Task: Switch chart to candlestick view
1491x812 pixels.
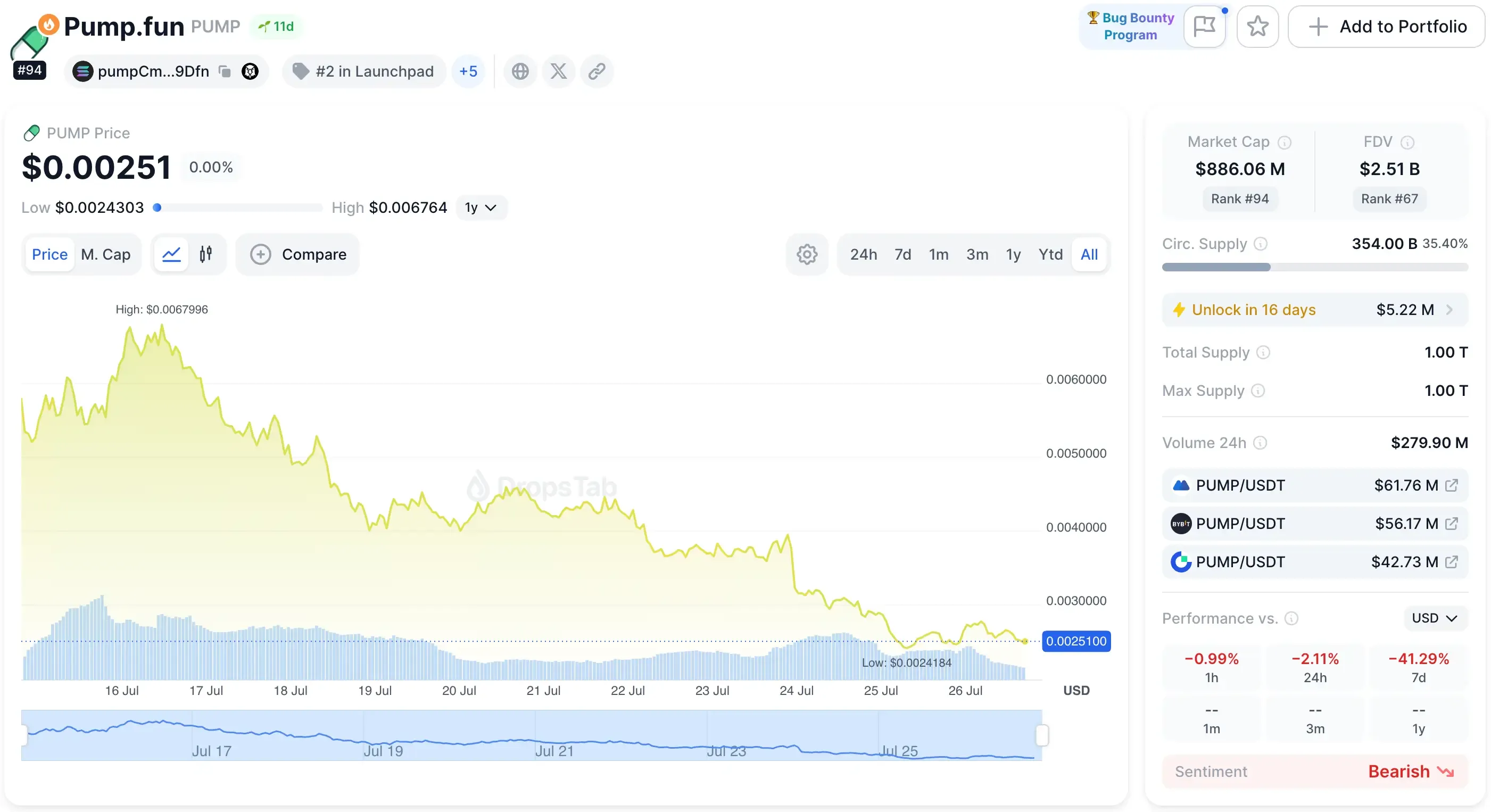Action: click(x=205, y=254)
